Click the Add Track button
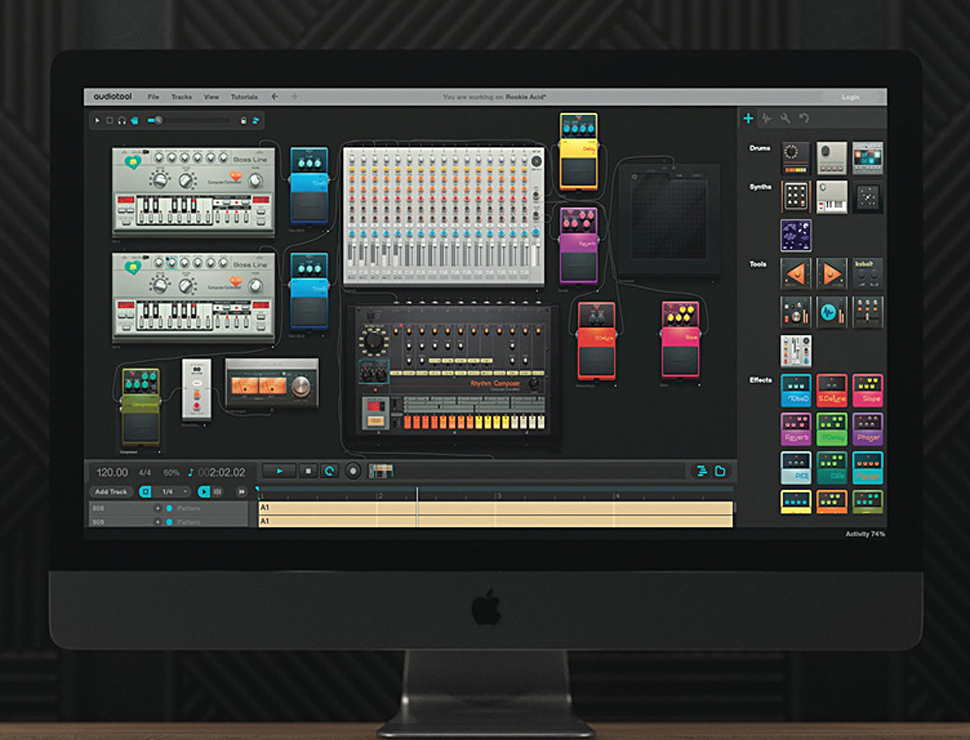This screenshot has width=970, height=740. click(111, 492)
